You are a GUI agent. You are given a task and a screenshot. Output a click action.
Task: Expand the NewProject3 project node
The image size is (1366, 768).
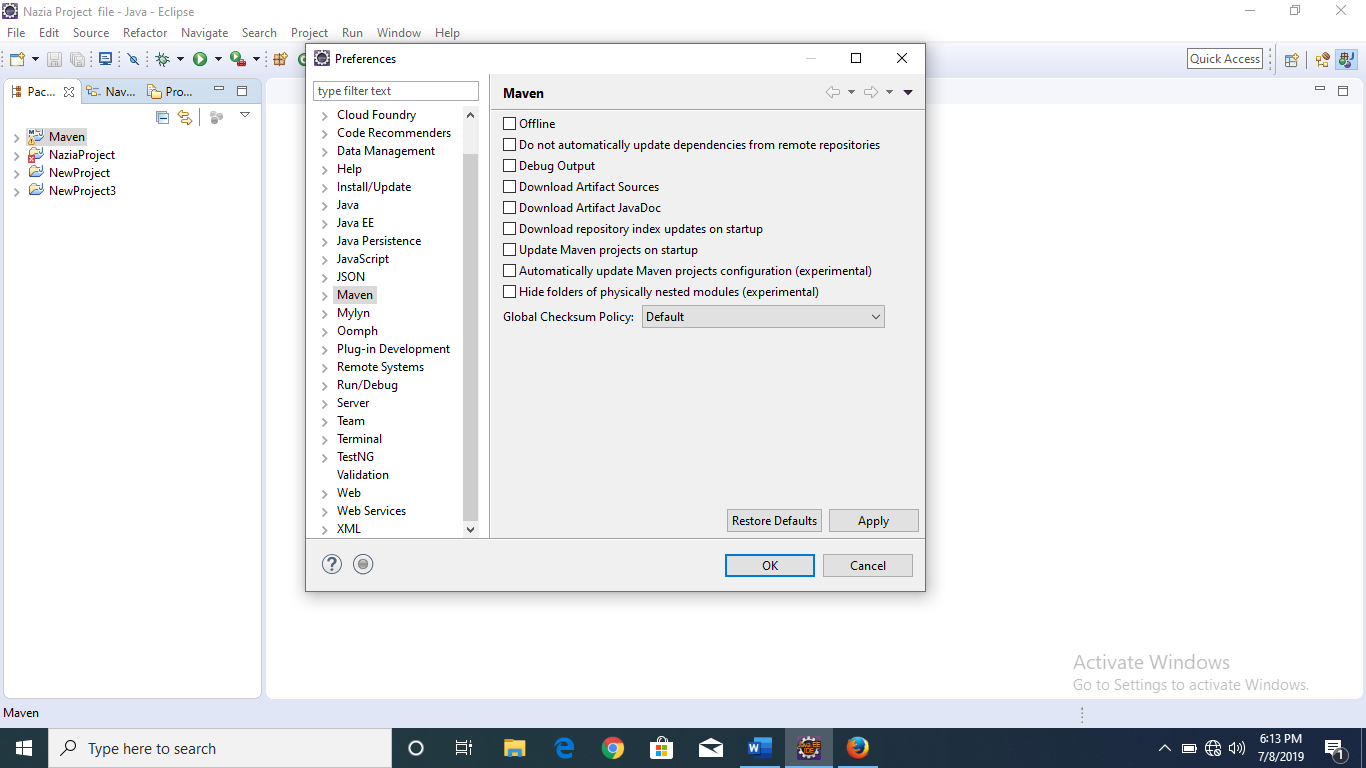pyautogui.click(x=17, y=192)
